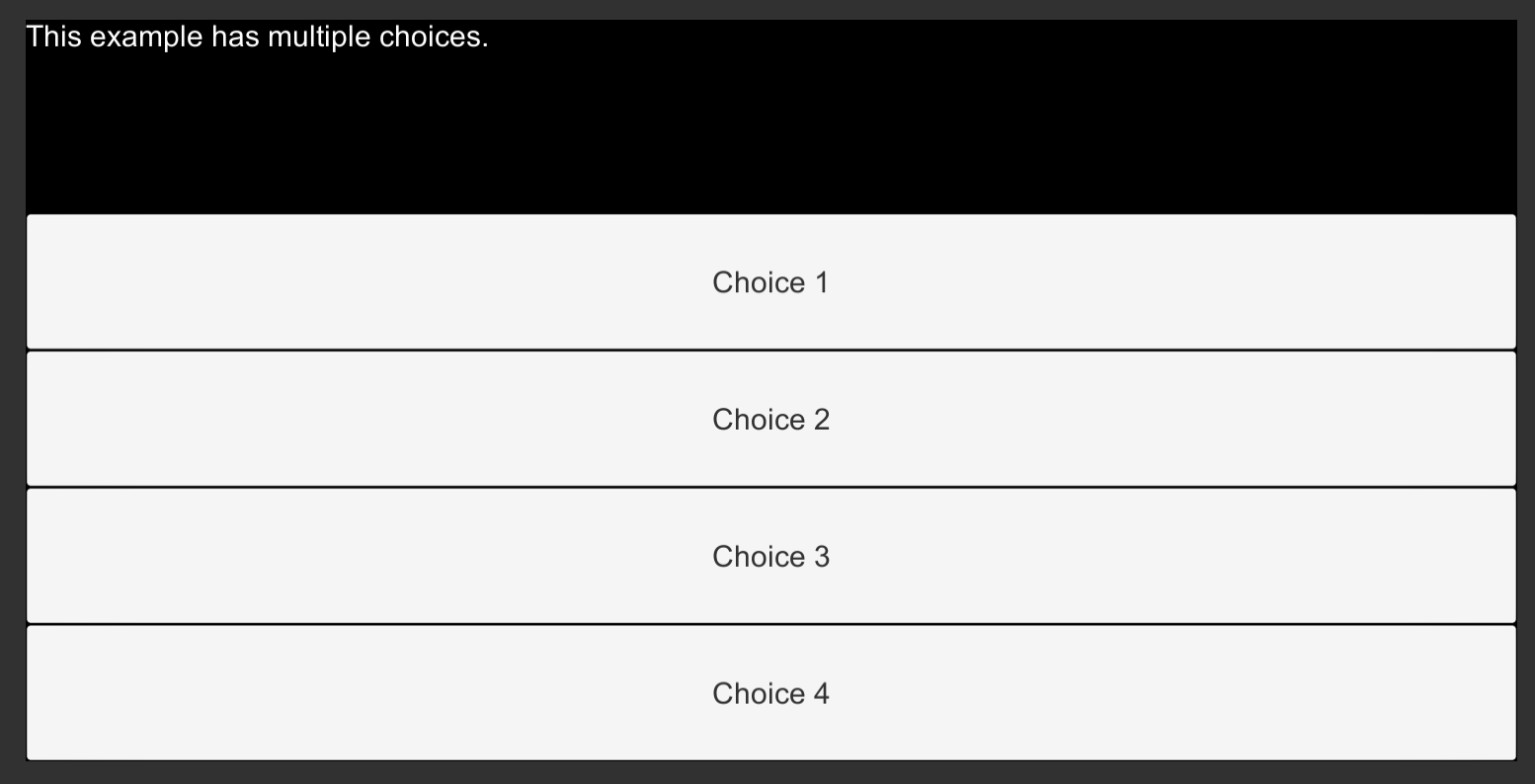Click the 'Choice 2' label text
The height and width of the screenshot is (784, 1535).
tap(770, 420)
